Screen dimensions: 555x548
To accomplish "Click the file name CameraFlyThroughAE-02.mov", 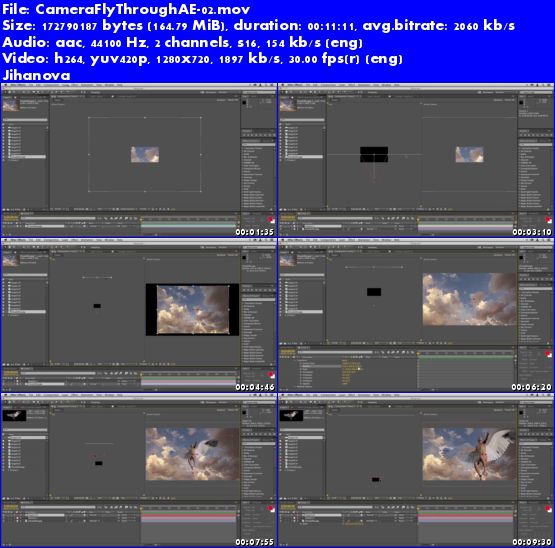I will click(x=143, y=9).
